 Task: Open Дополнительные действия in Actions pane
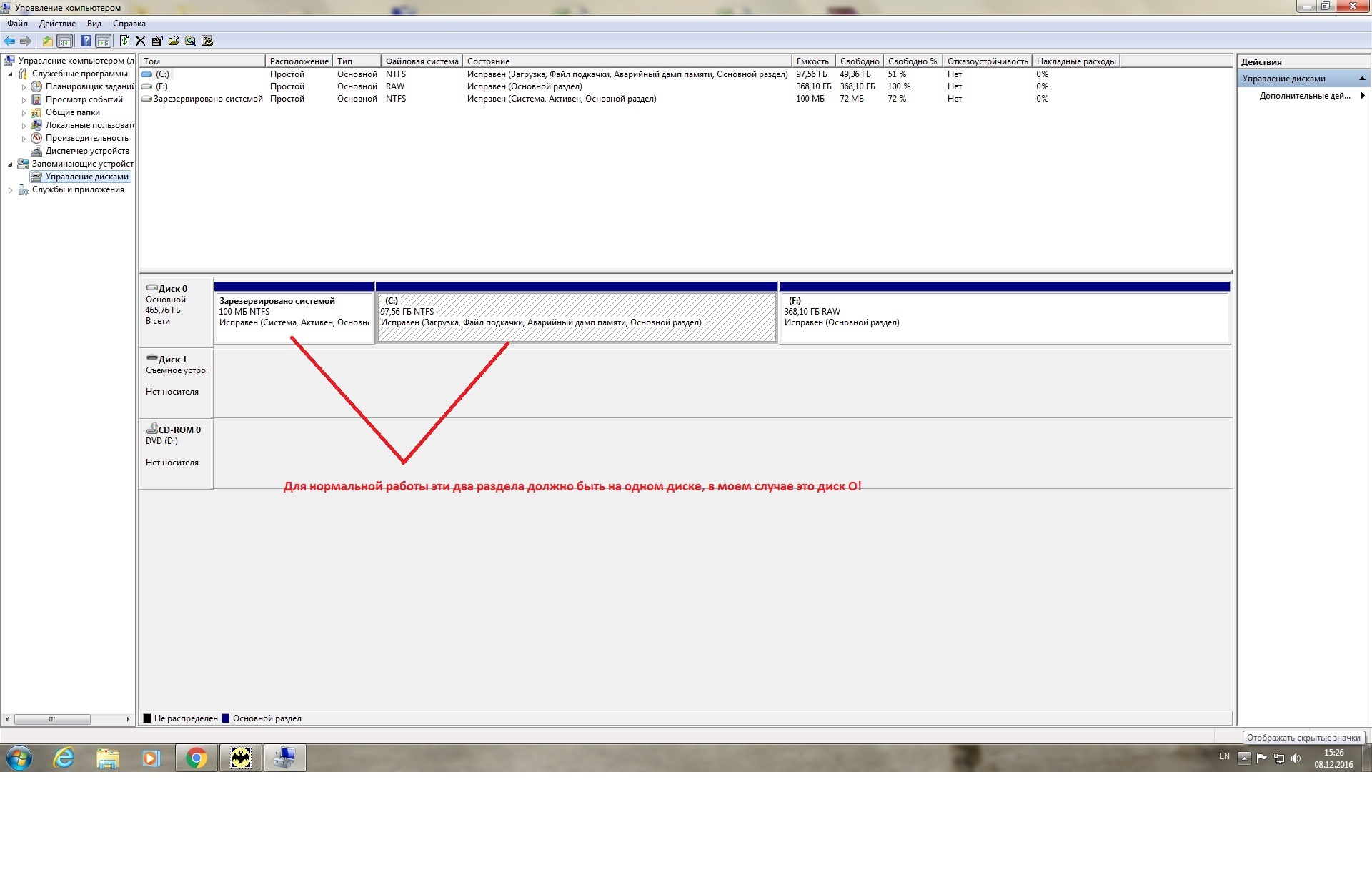point(1304,96)
